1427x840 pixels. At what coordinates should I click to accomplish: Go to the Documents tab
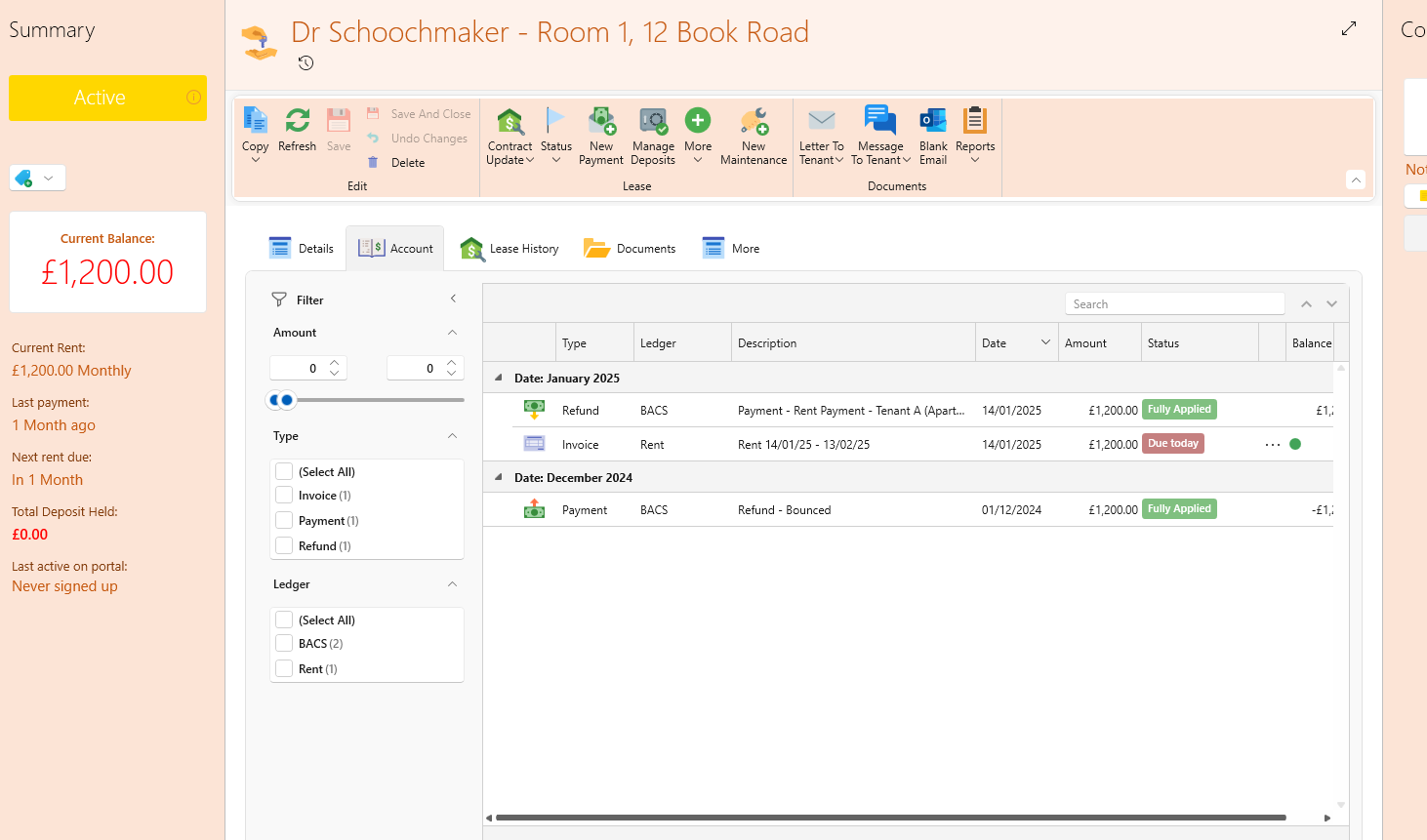pyautogui.click(x=630, y=249)
